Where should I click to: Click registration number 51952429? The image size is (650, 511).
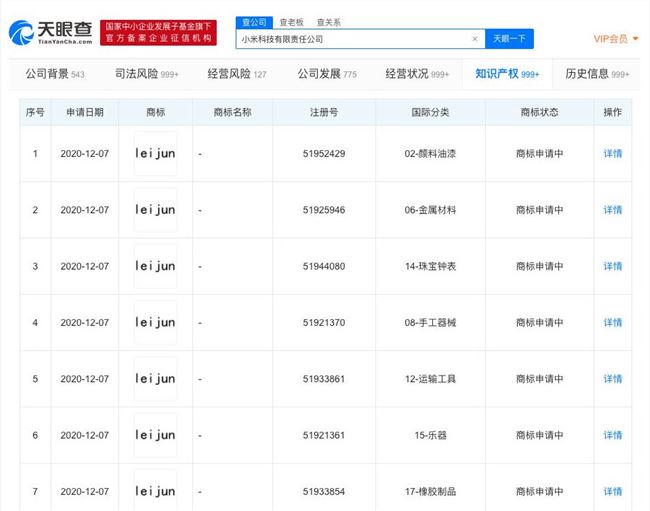(x=324, y=154)
